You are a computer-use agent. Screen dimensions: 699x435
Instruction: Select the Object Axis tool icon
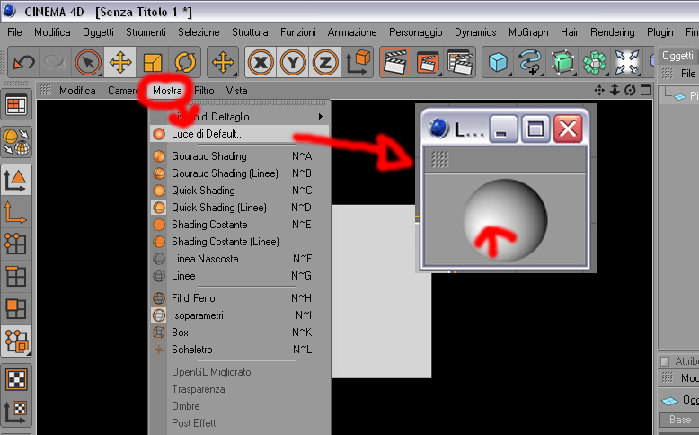pyautogui.click(x=15, y=212)
